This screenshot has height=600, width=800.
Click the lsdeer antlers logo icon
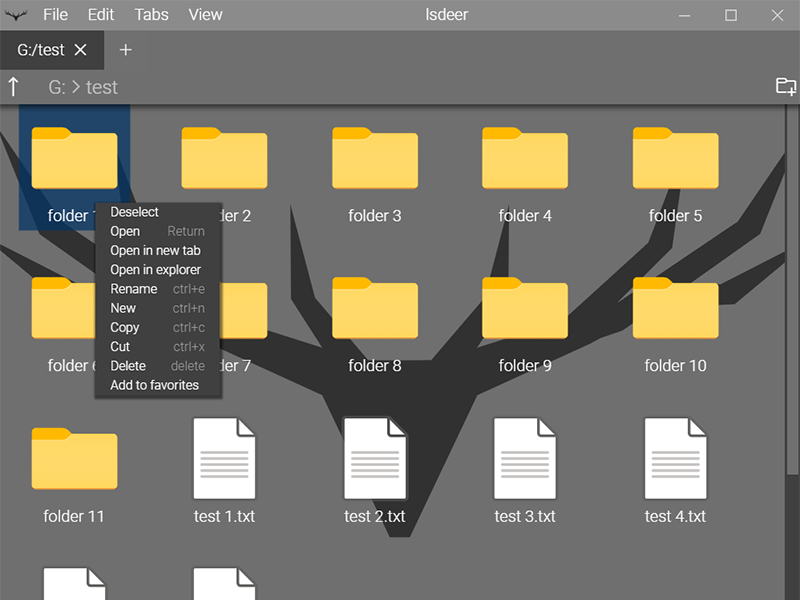point(16,15)
